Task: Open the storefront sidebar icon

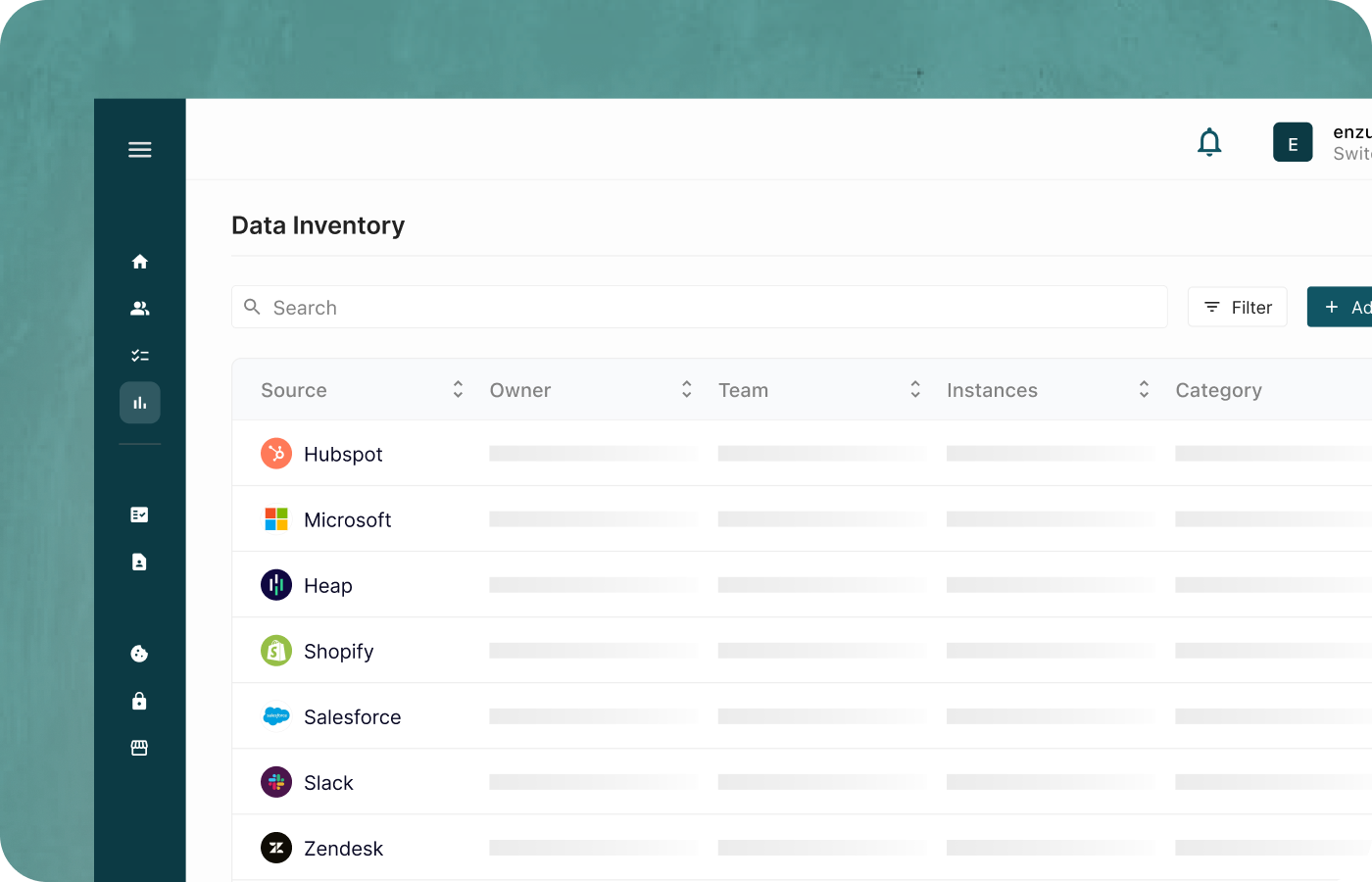Action: [x=139, y=748]
